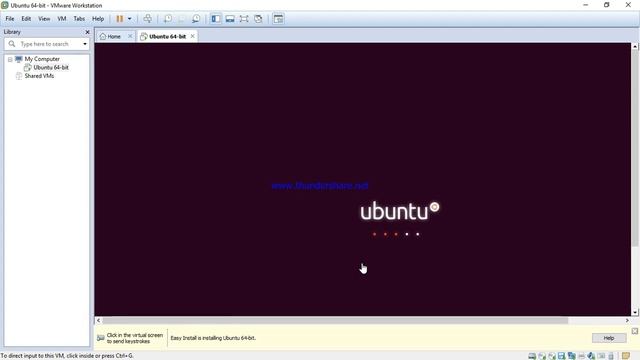Click the Library panel title
This screenshot has height=360, width=640.
point(12,32)
